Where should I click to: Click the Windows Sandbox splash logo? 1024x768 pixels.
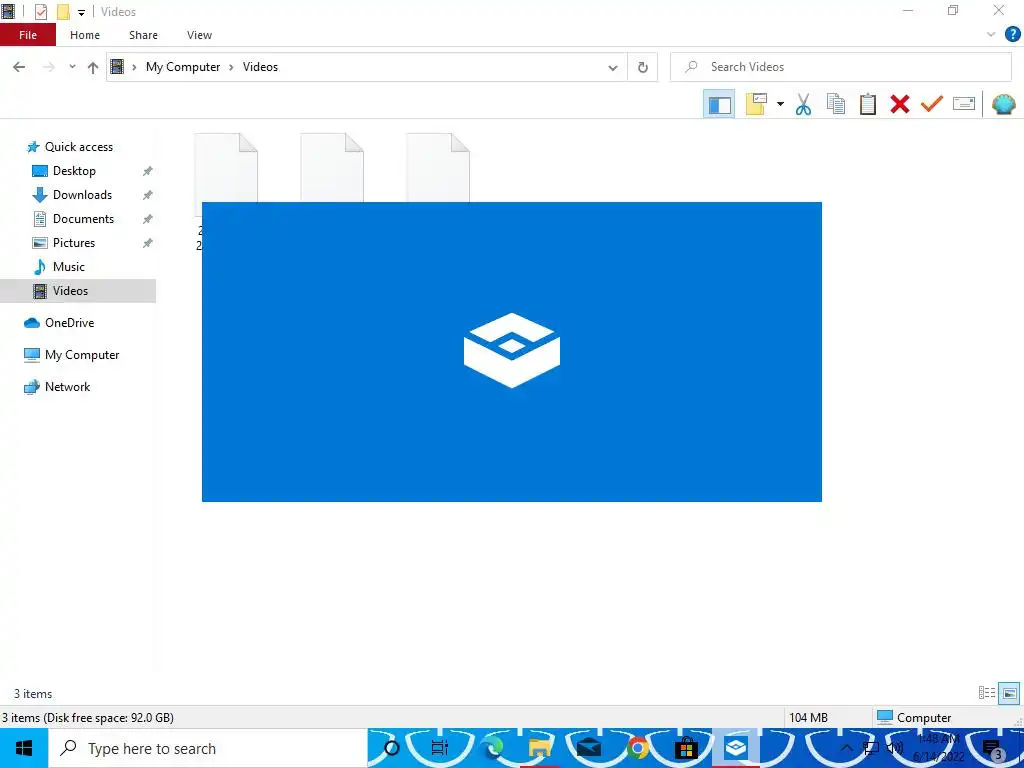(x=512, y=351)
